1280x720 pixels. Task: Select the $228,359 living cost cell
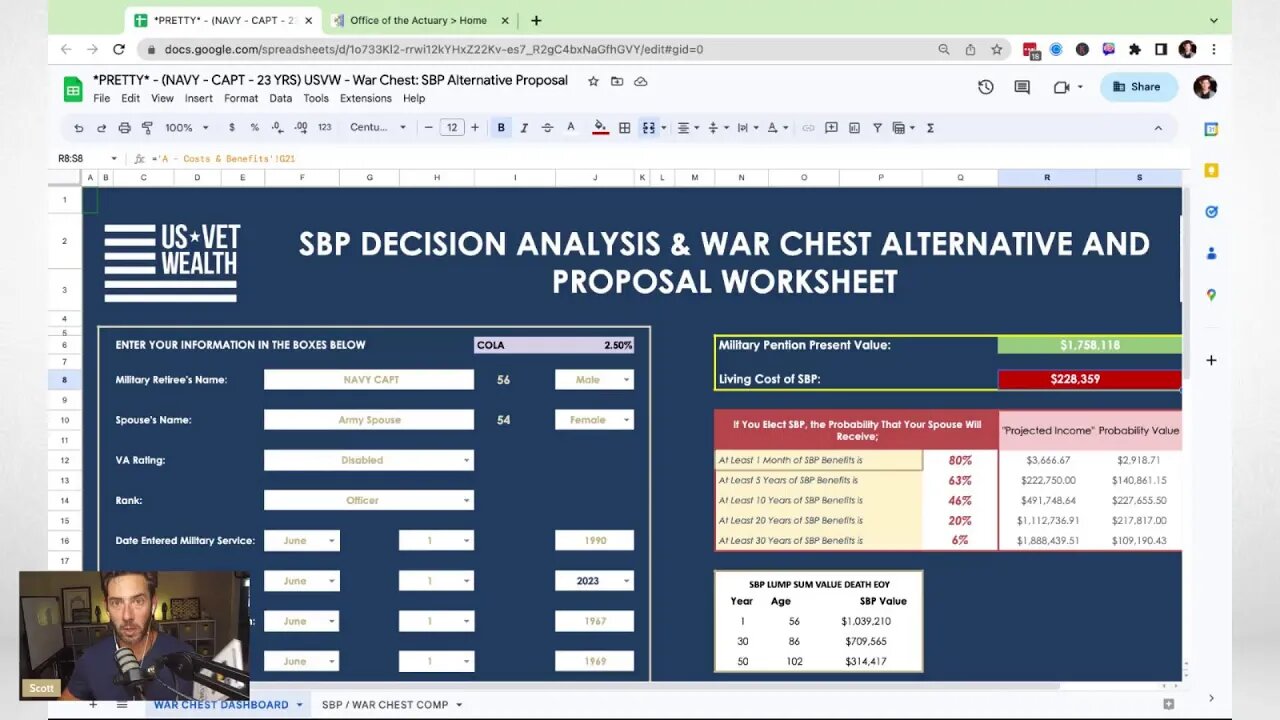point(1089,380)
